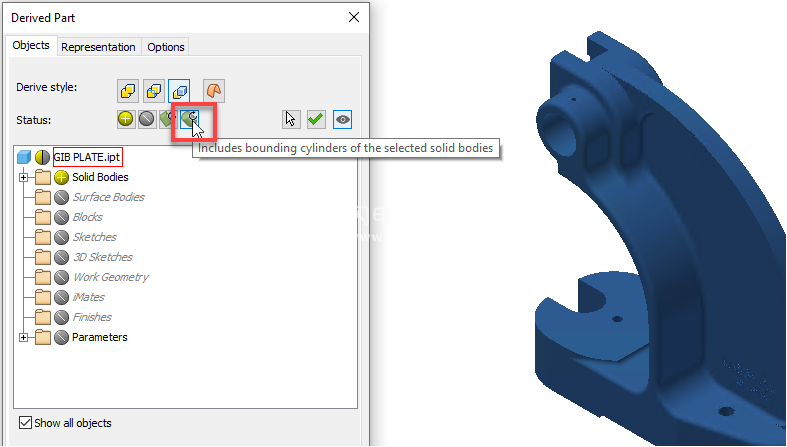Click the blue part icon beside GIB PLATE.ipt
The height and width of the screenshot is (447, 787).
coord(24,157)
